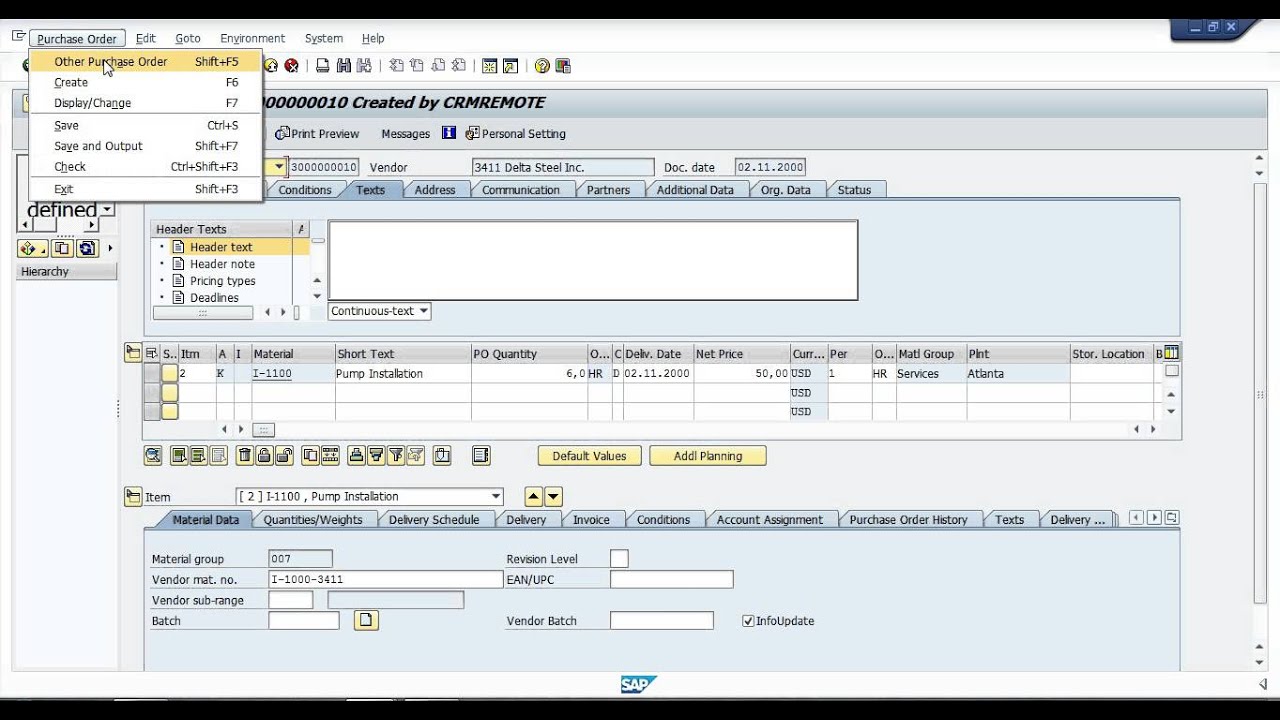Image resolution: width=1280 pixels, height=720 pixels.
Task: Collapse the item overview section icon
Action: click(133, 353)
